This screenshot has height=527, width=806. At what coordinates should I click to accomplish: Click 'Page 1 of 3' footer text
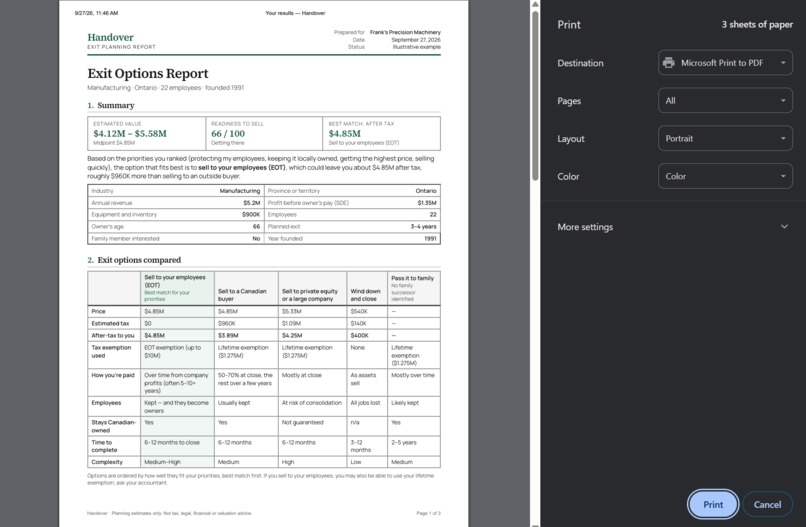point(428,513)
